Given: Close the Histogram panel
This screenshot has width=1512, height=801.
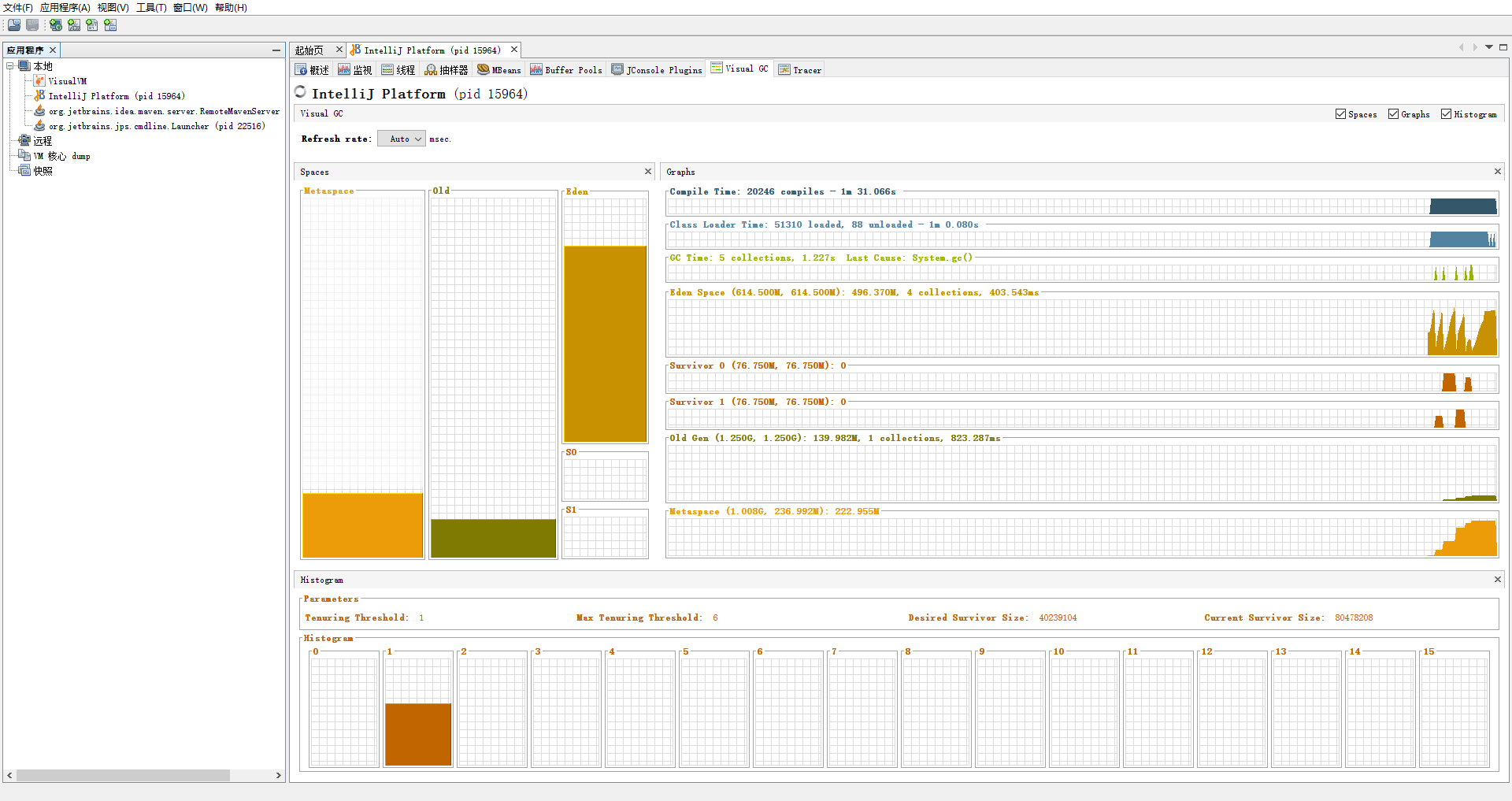Looking at the screenshot, I should 1498,580.
